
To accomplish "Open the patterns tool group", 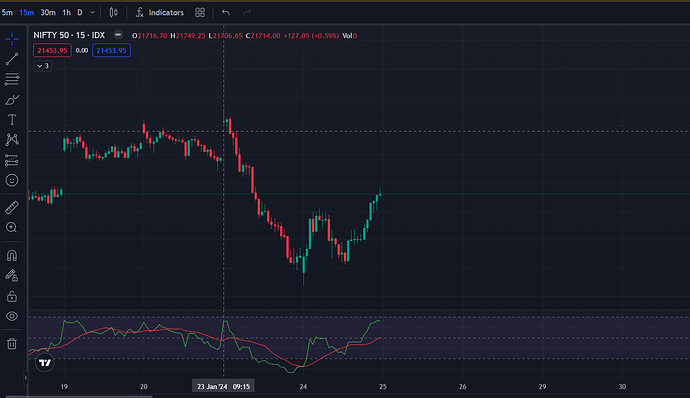I will pyautogui.click(x=12, y=140).
